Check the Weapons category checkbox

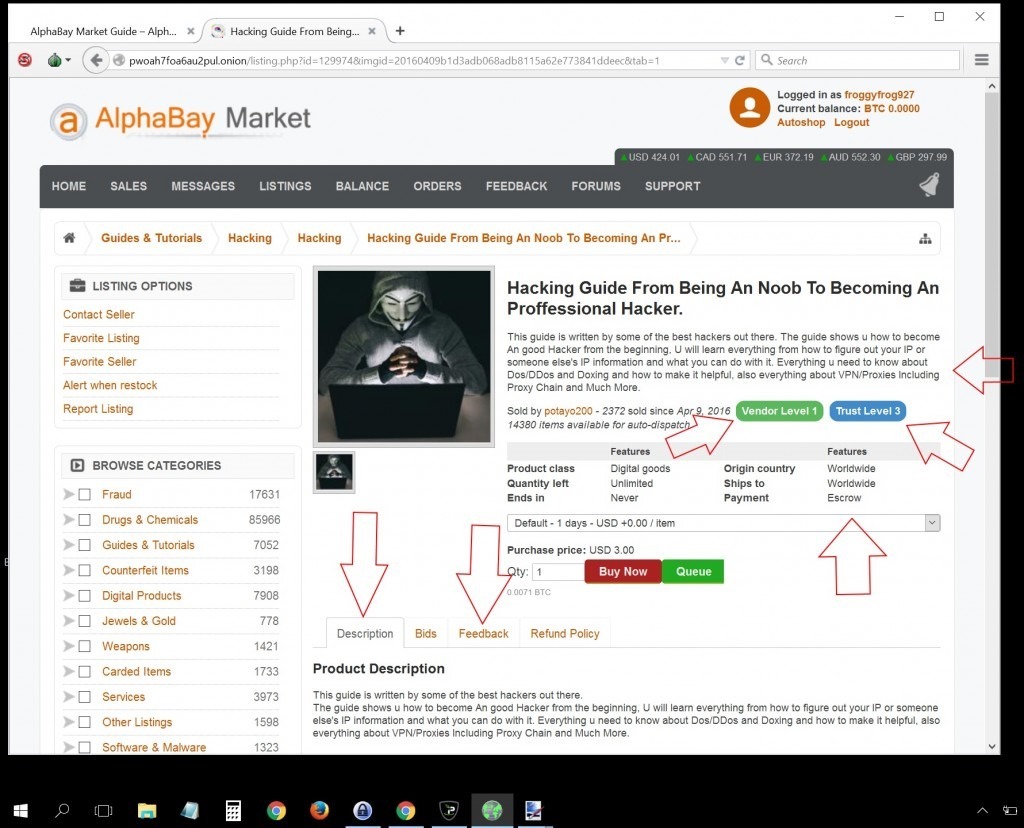pos(84,646)
